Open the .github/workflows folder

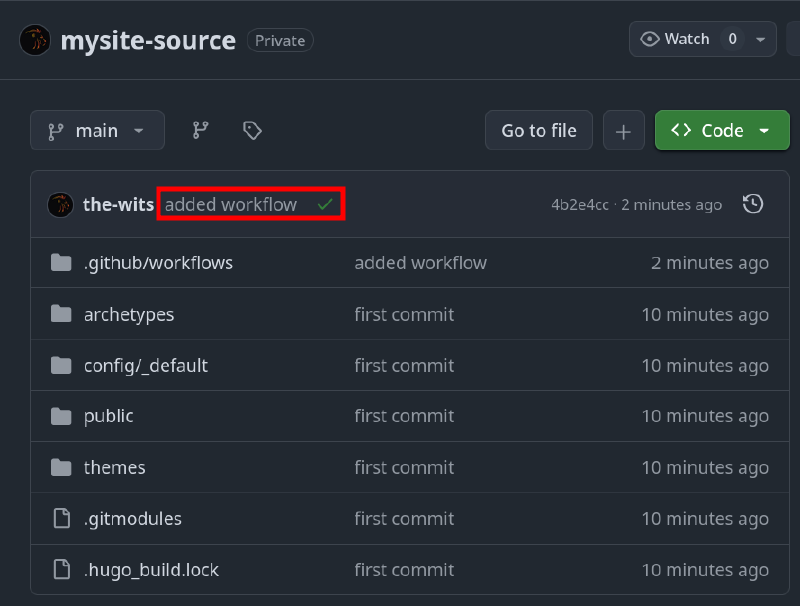pos(158,263)
